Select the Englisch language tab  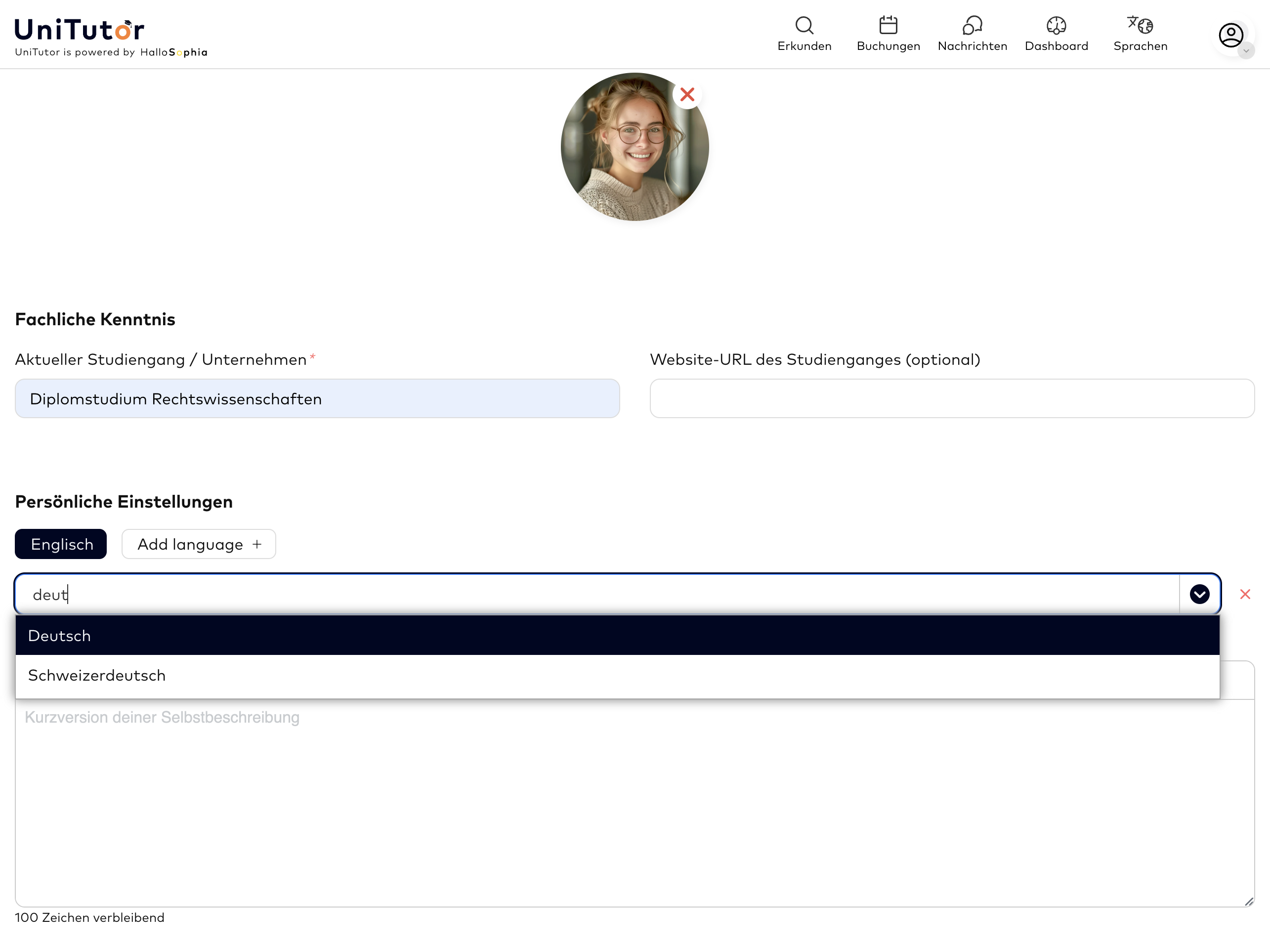[61, 544]
